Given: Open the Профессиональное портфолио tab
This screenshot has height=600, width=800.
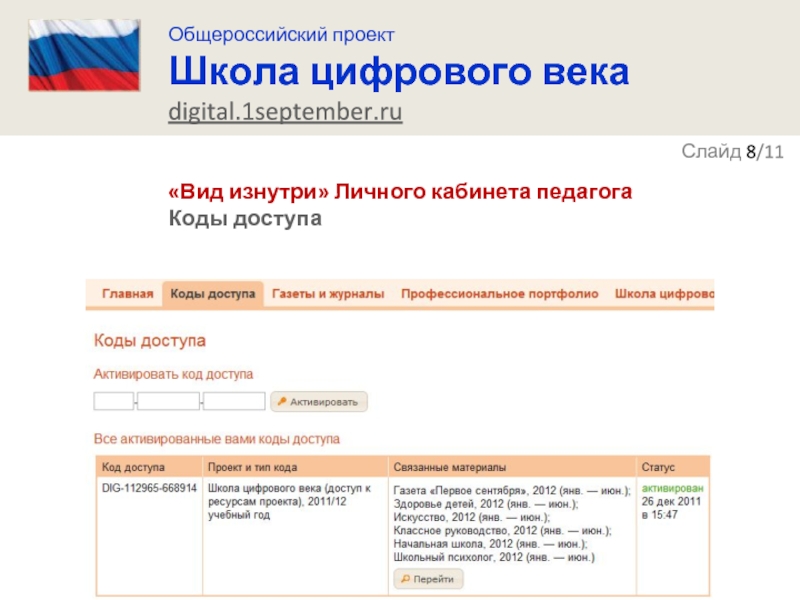Looking at the screenshot, I should pyautogui.click(x=499, y=294).
